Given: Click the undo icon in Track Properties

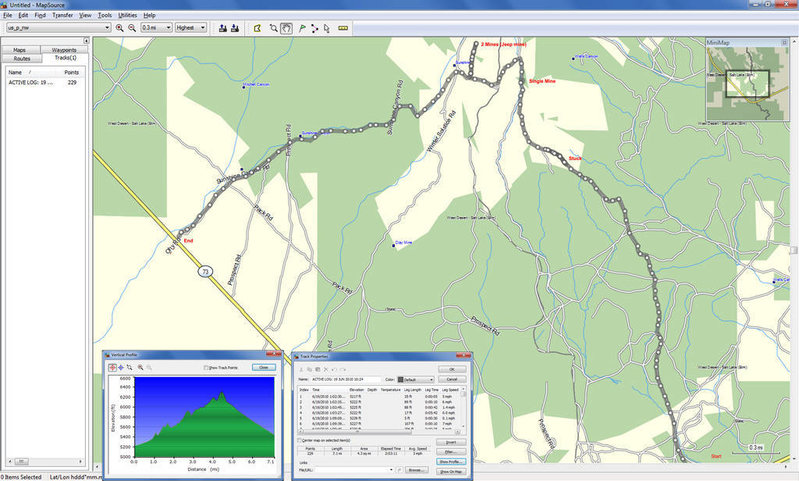Looking at the screenshot, I should 334,369.
